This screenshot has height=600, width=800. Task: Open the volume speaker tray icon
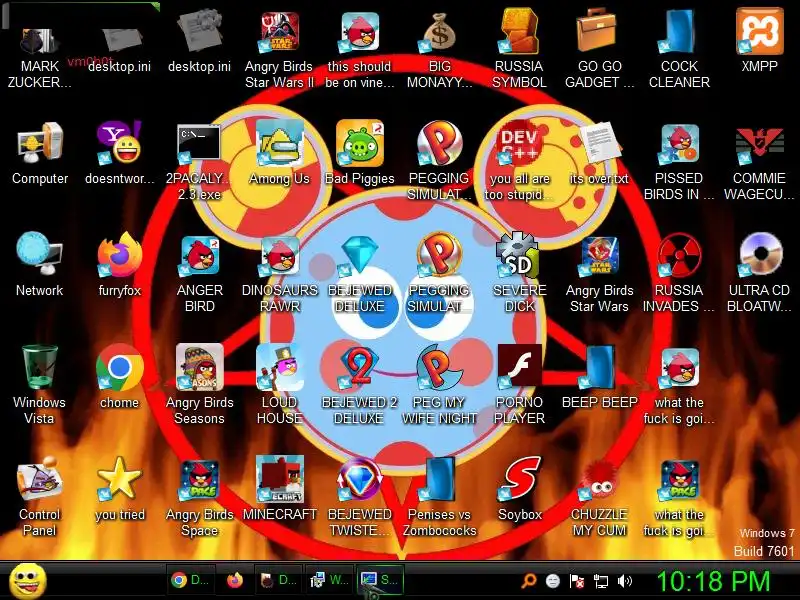(x=624, y=581)
